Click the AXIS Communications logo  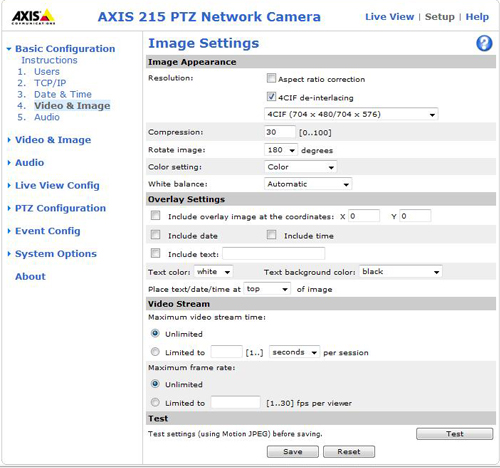click(x=33, y=16)
